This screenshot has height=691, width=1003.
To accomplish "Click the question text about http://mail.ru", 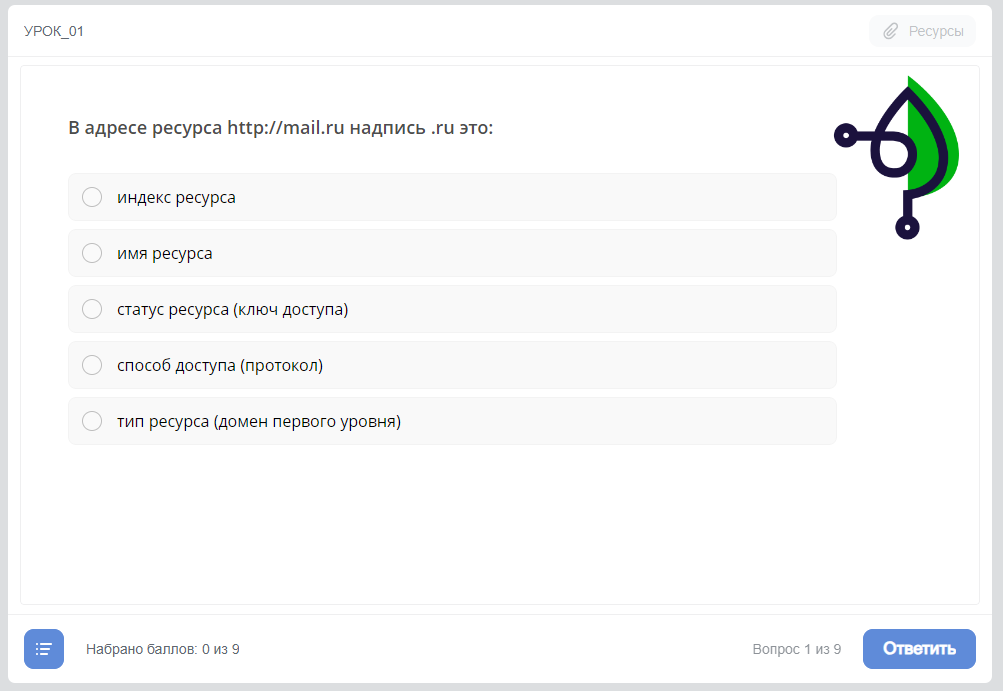I will pos(281,128).
